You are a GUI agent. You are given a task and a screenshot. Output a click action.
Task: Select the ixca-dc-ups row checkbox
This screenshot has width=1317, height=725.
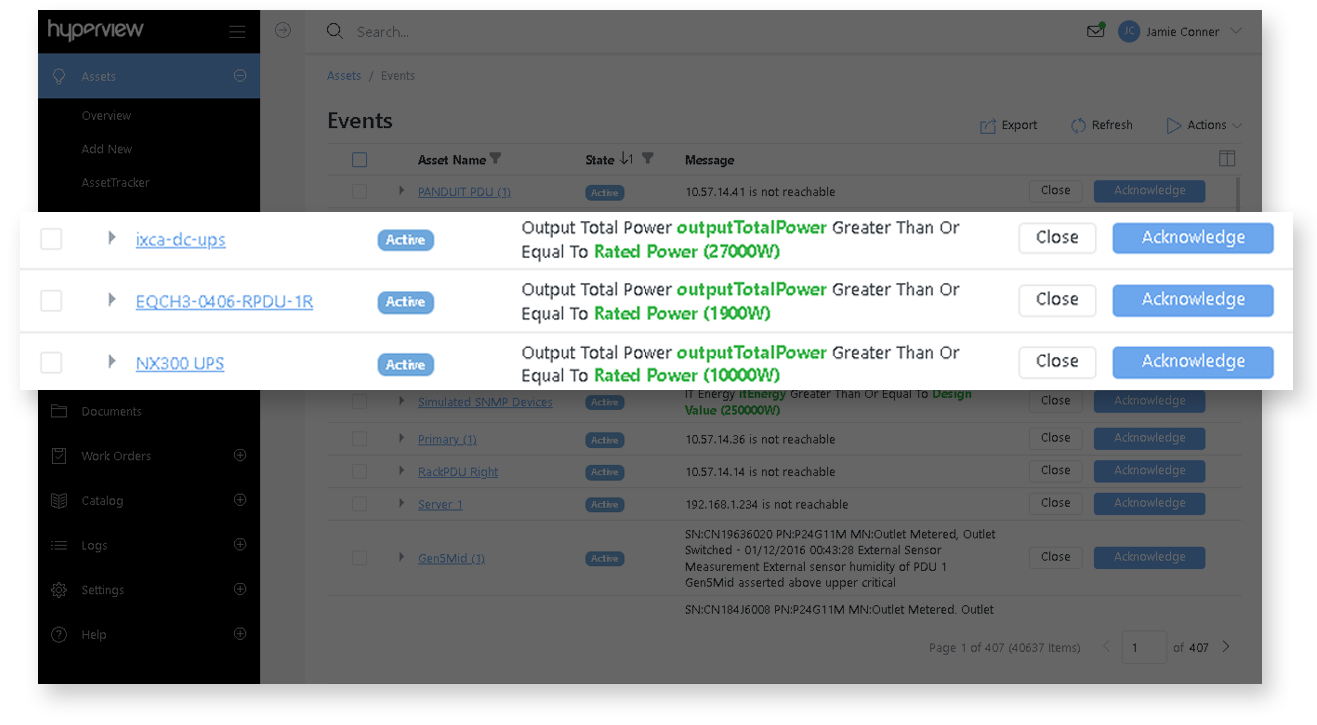point(51,239)
